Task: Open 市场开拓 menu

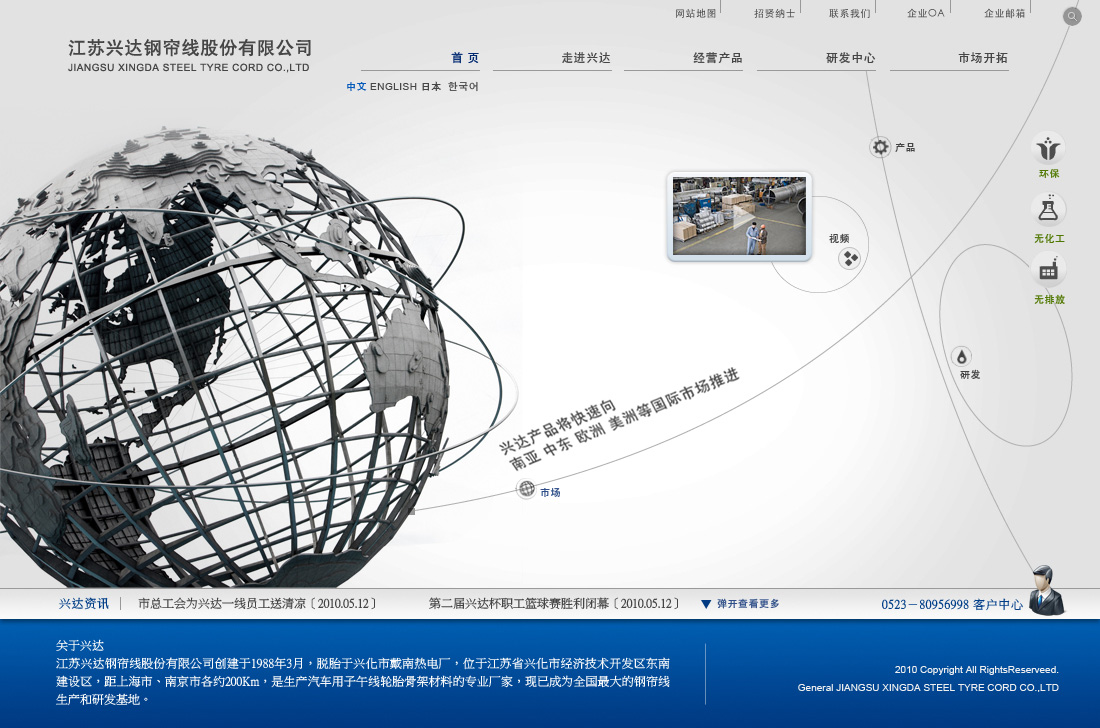Action: tap(983, 58)
